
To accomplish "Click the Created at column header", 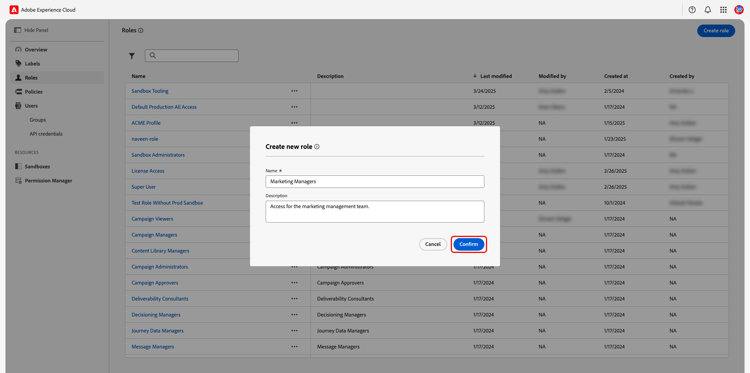I will (x=616, y=76).
